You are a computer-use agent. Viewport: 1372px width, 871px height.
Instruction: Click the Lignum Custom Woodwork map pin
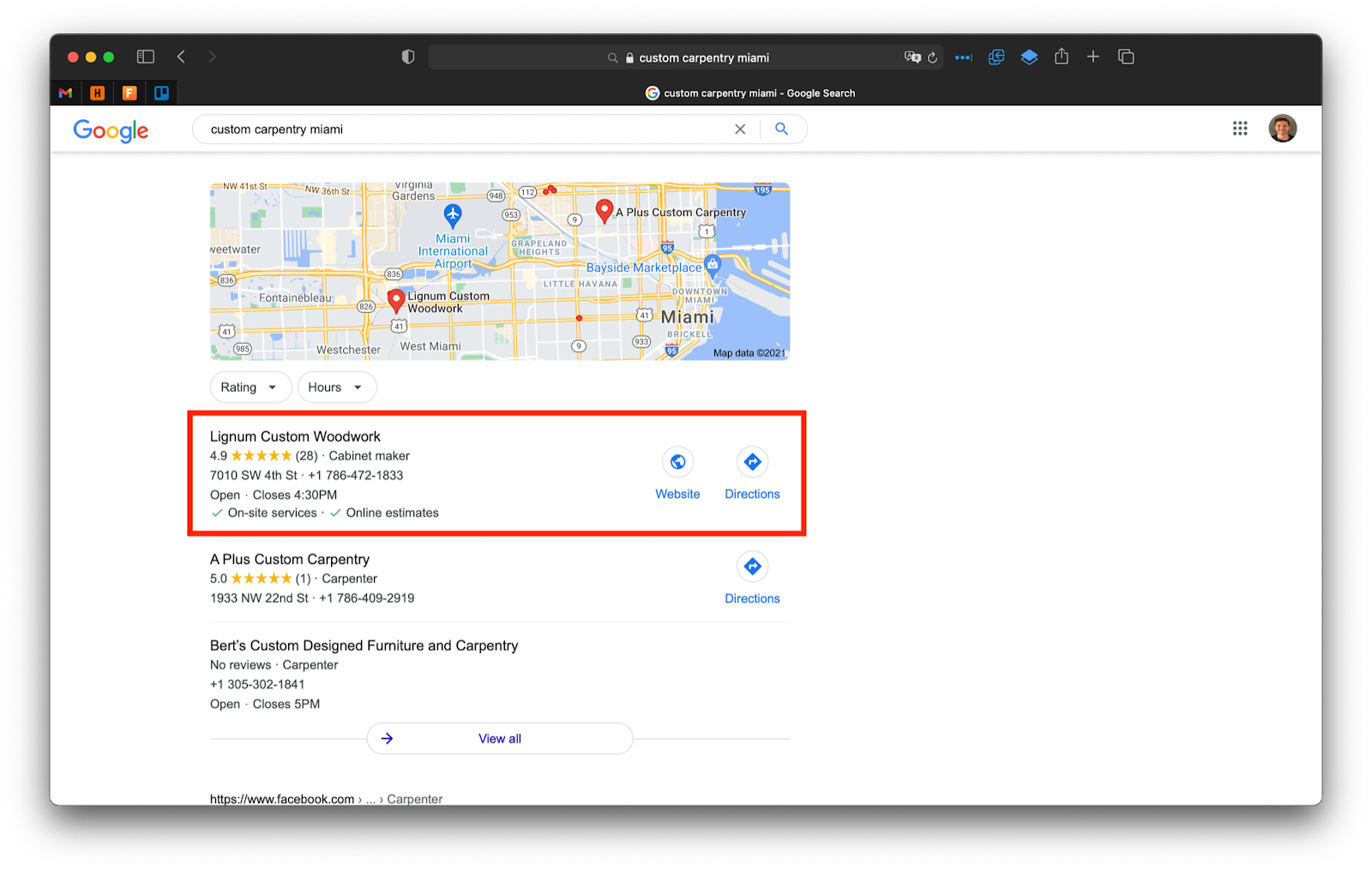tap(395, 300)
